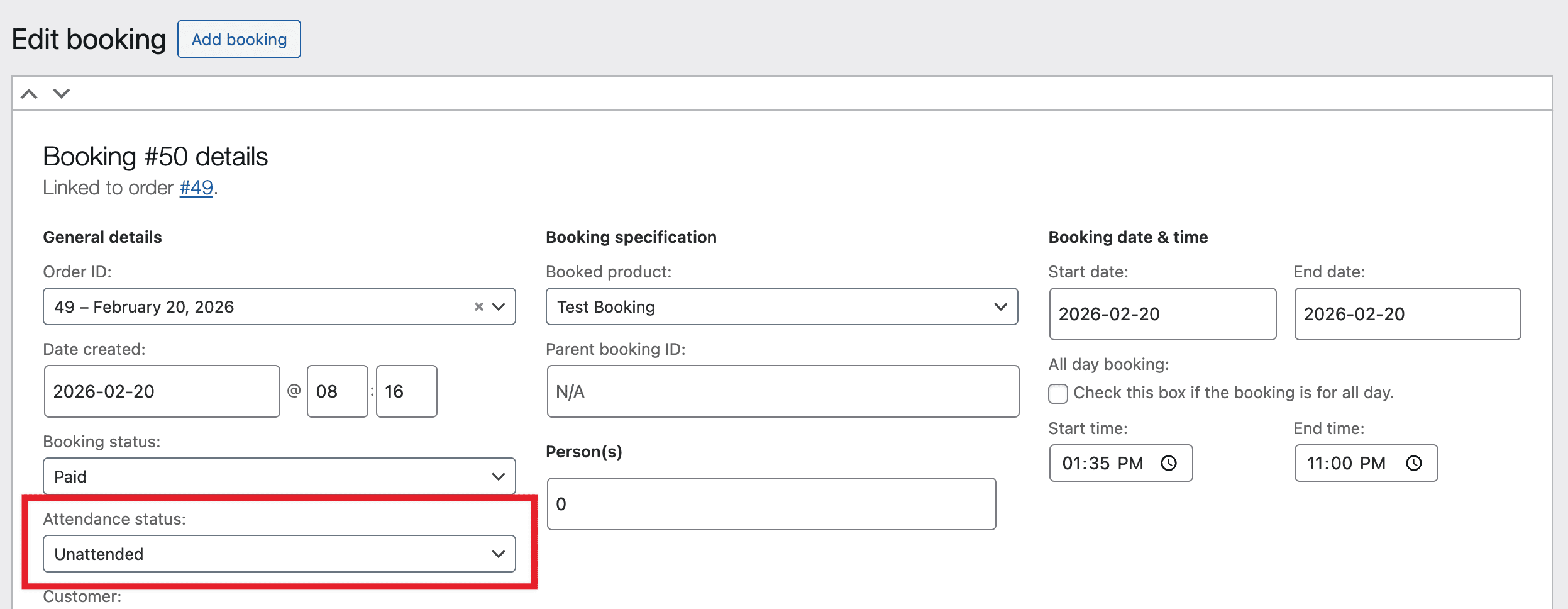Open linked order #49
The width and height of the screenshot is (1568, 609).
(x=196, y=188)
